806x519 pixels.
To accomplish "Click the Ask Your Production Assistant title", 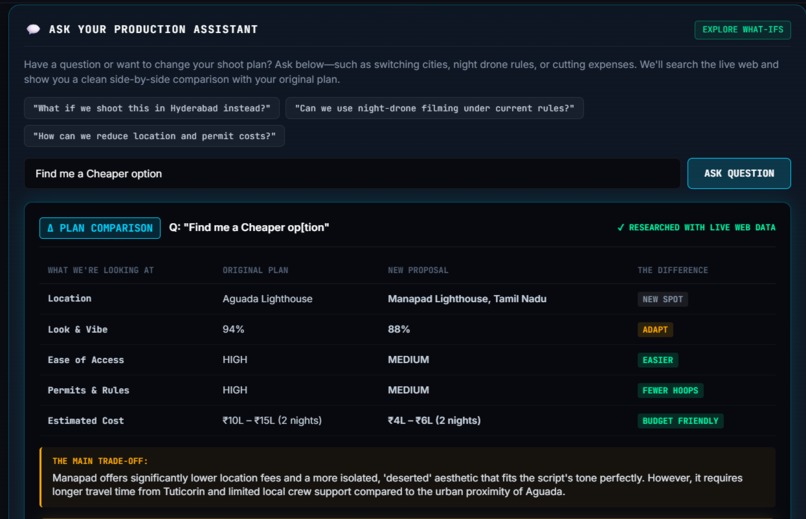I will pyautogui.click(x=153, y=29).
